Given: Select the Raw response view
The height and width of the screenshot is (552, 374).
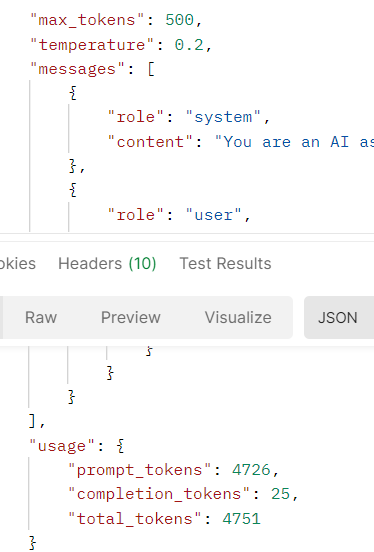Looking at the screenshot, I should click(41, 318).
